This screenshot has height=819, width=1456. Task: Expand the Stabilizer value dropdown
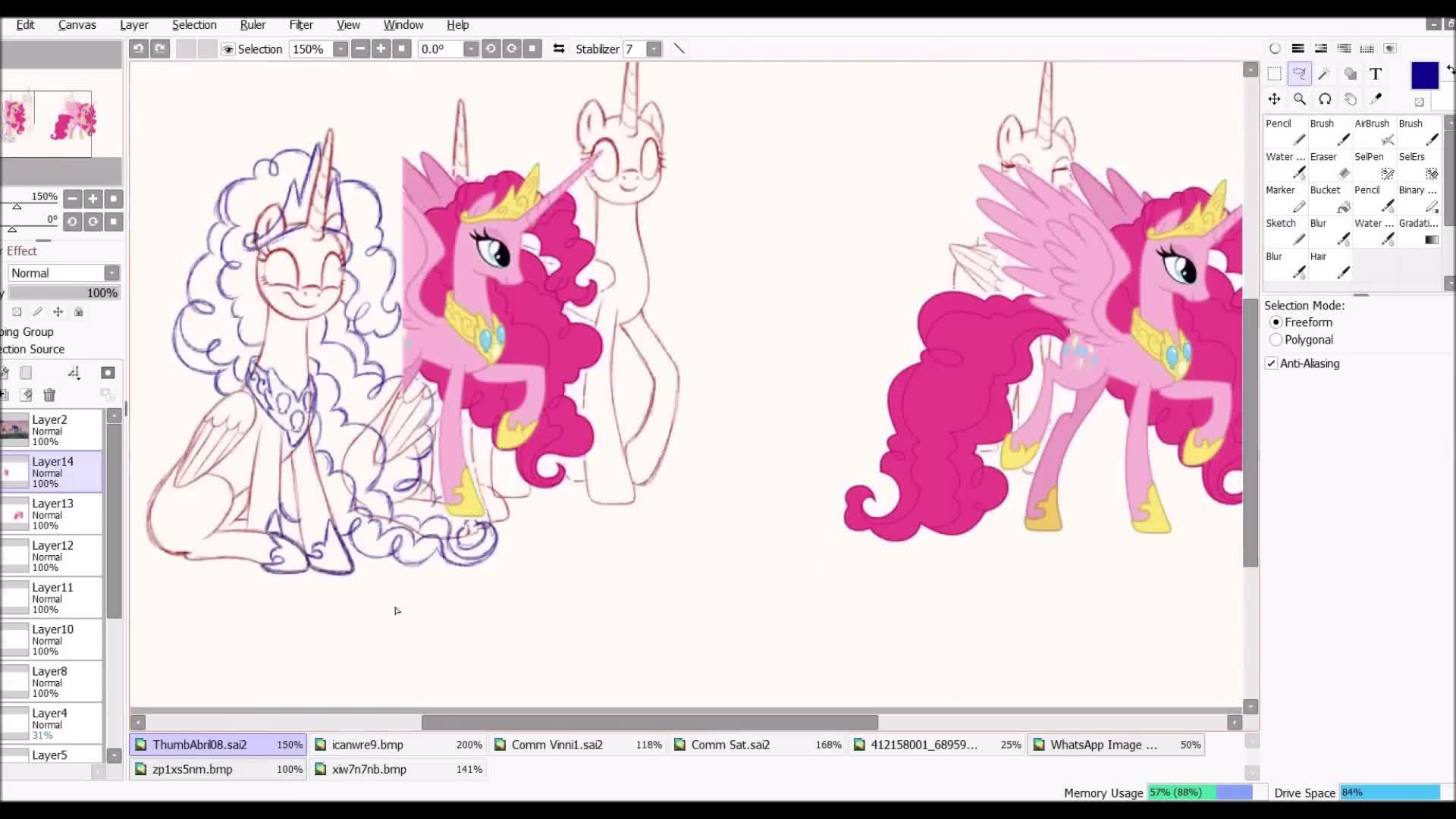[x=654, y=49]
